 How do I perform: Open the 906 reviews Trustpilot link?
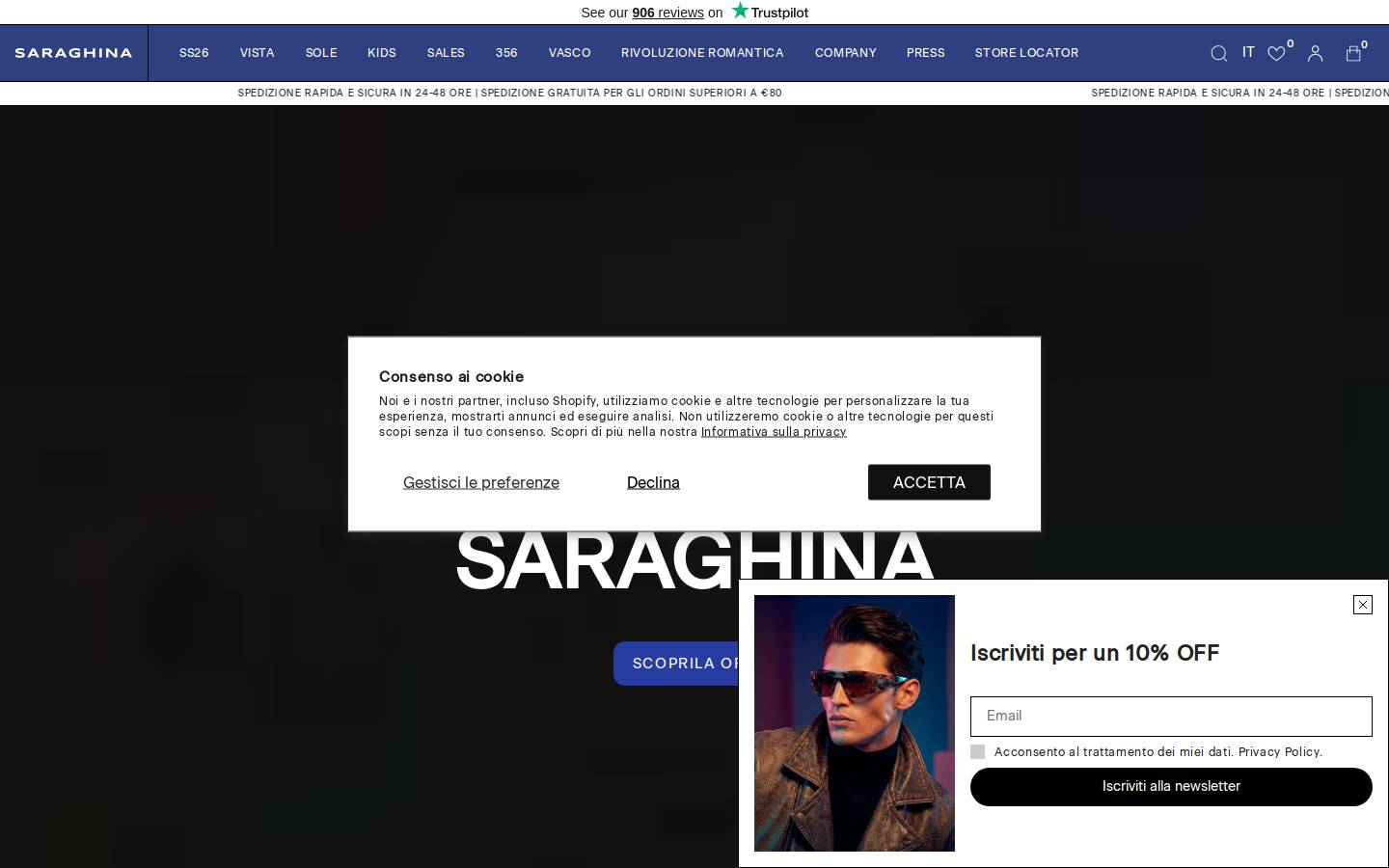click(x=667, y=13)
